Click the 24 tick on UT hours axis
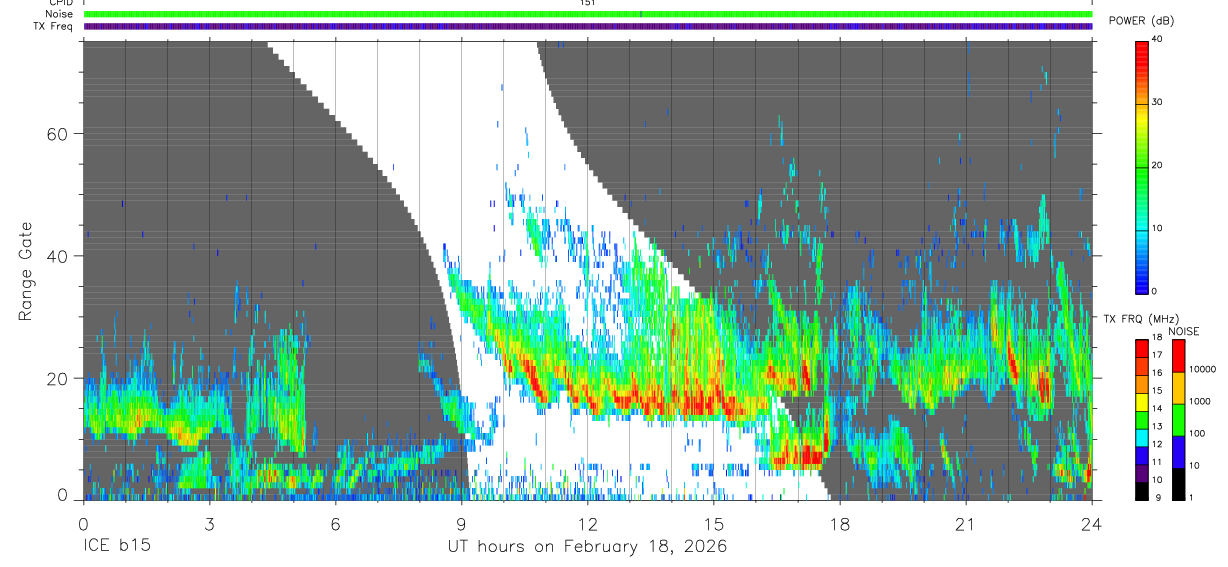This screenshot has height=567, width=1228. click(x=1092, y=524)
